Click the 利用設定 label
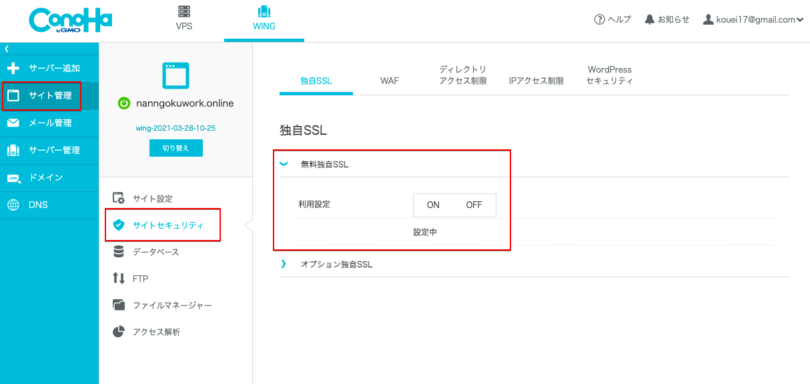810x384 pixels. click(x=314, y=204)
